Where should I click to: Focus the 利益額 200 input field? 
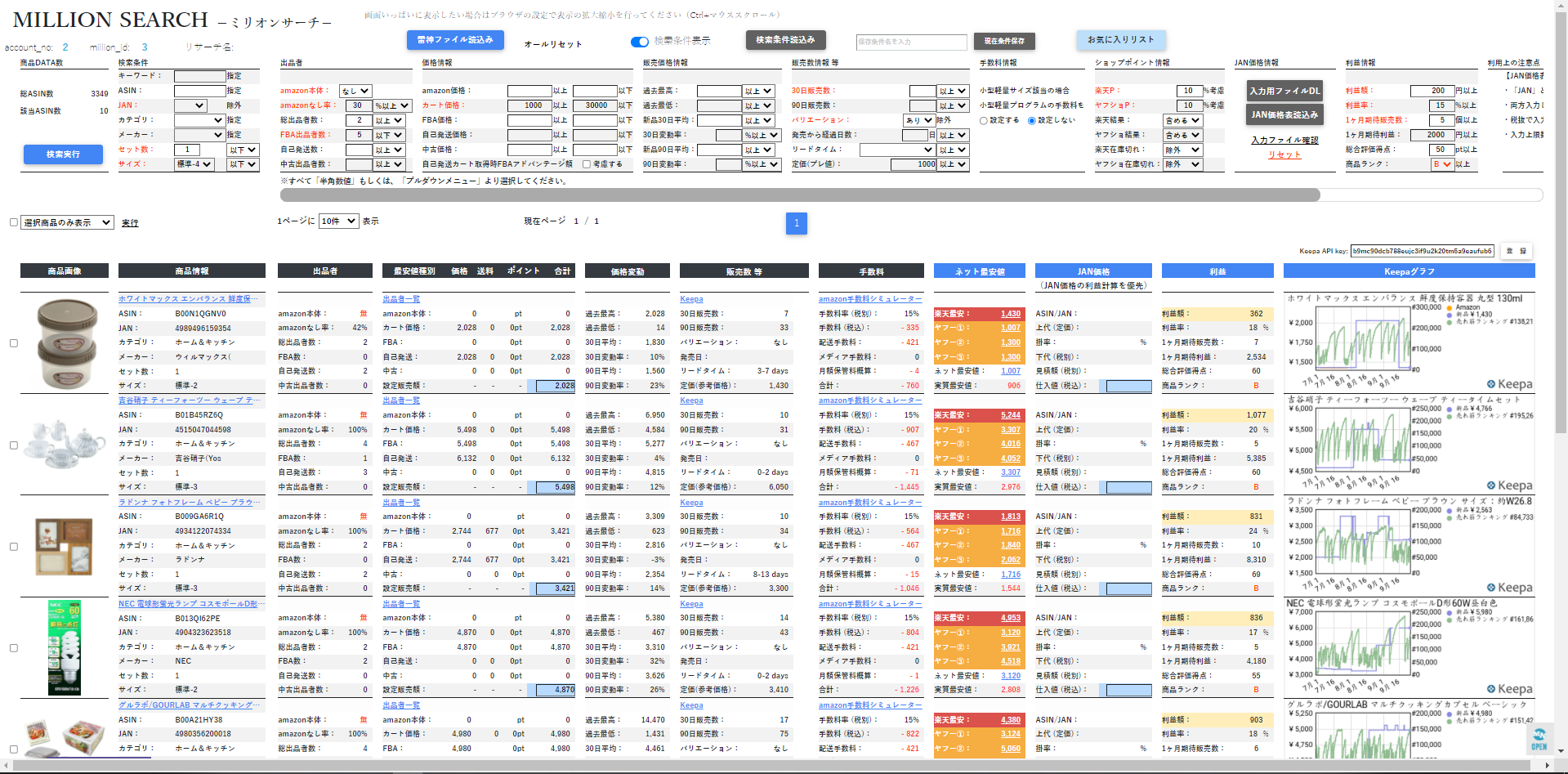coord(1432,91)
